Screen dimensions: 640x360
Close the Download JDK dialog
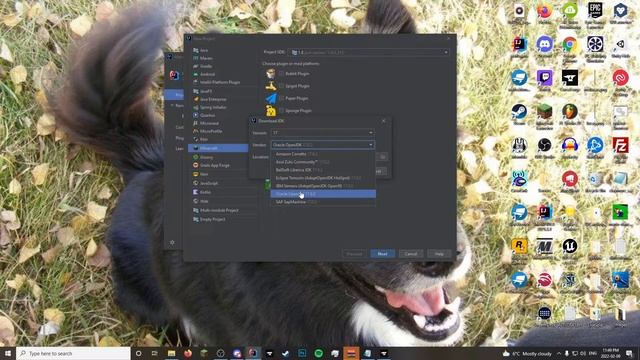tap(383, 121)
